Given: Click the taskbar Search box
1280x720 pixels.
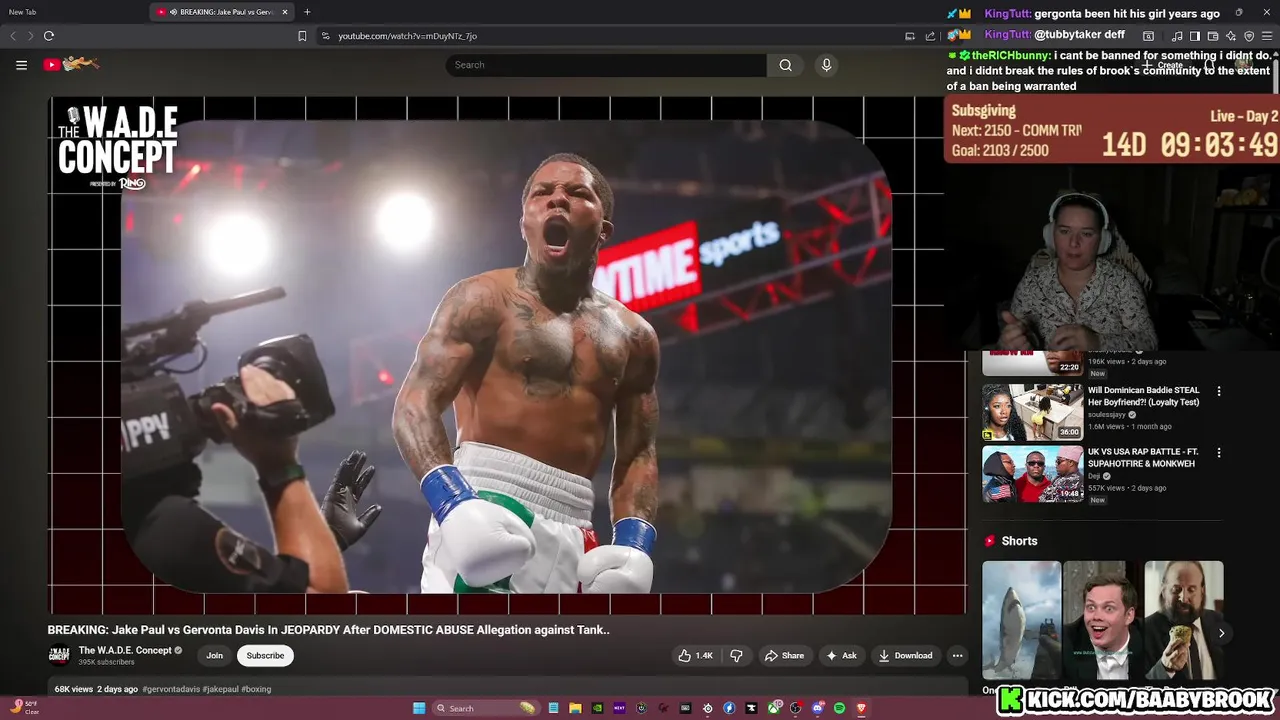Looking at the screenshot, I should [x=486, y=708].
